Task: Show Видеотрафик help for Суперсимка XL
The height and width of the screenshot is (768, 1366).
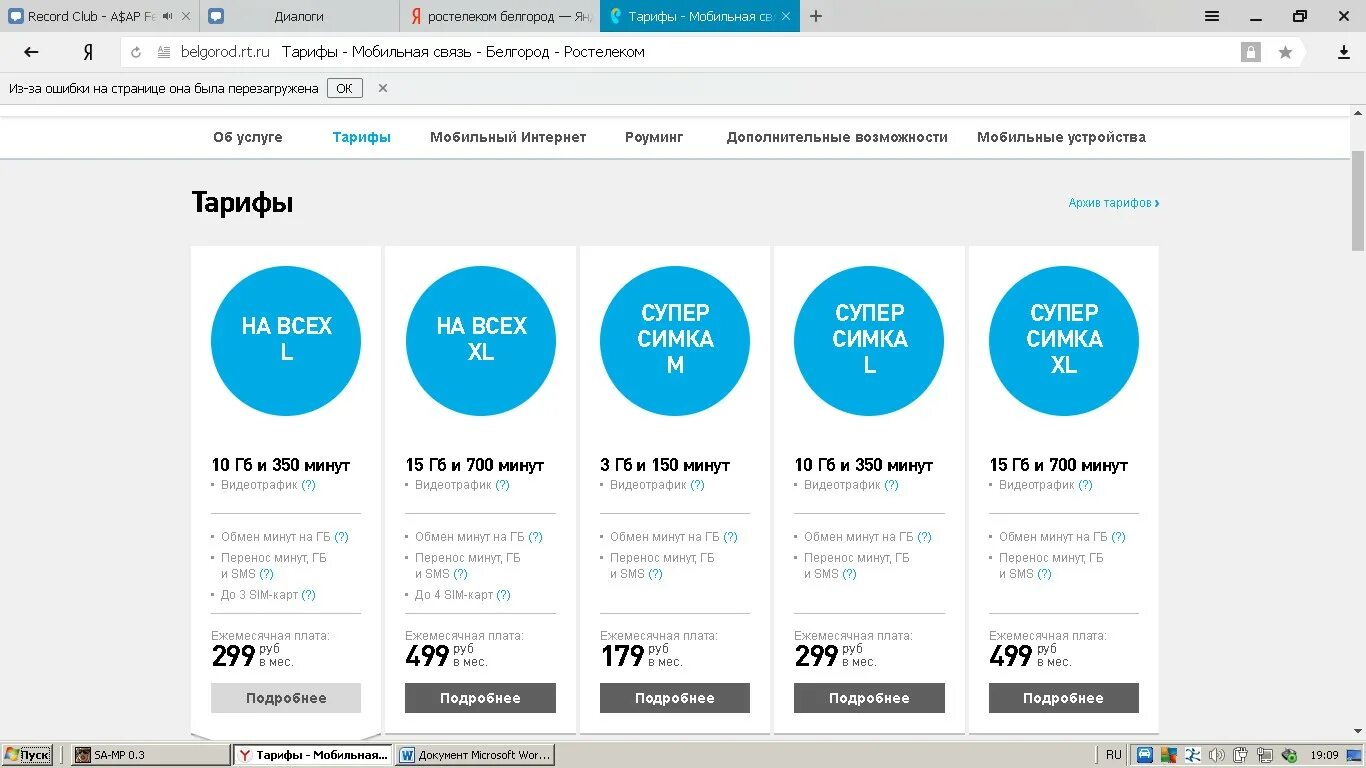Action: click(x=1085, y=485)
